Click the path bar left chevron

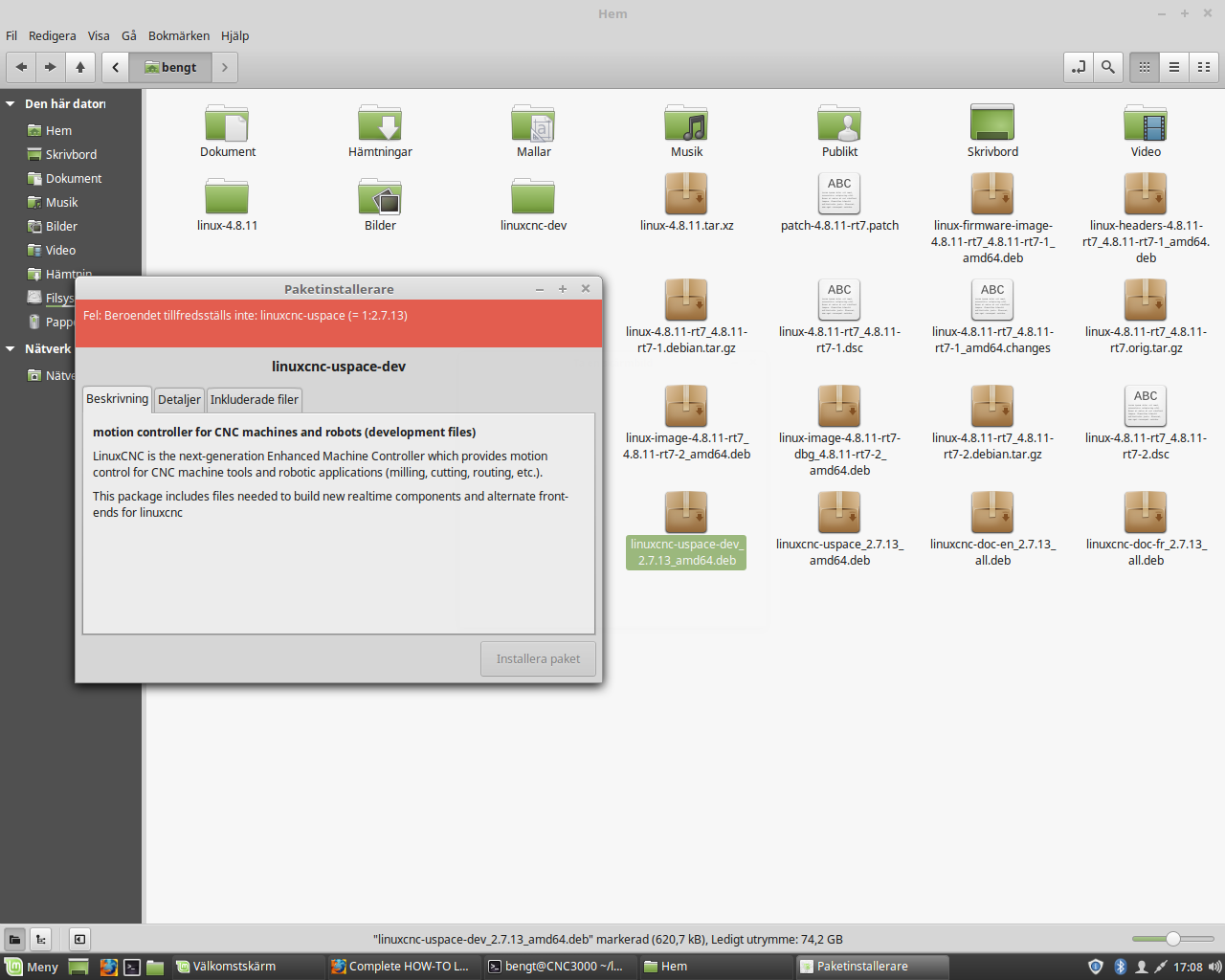116,67
